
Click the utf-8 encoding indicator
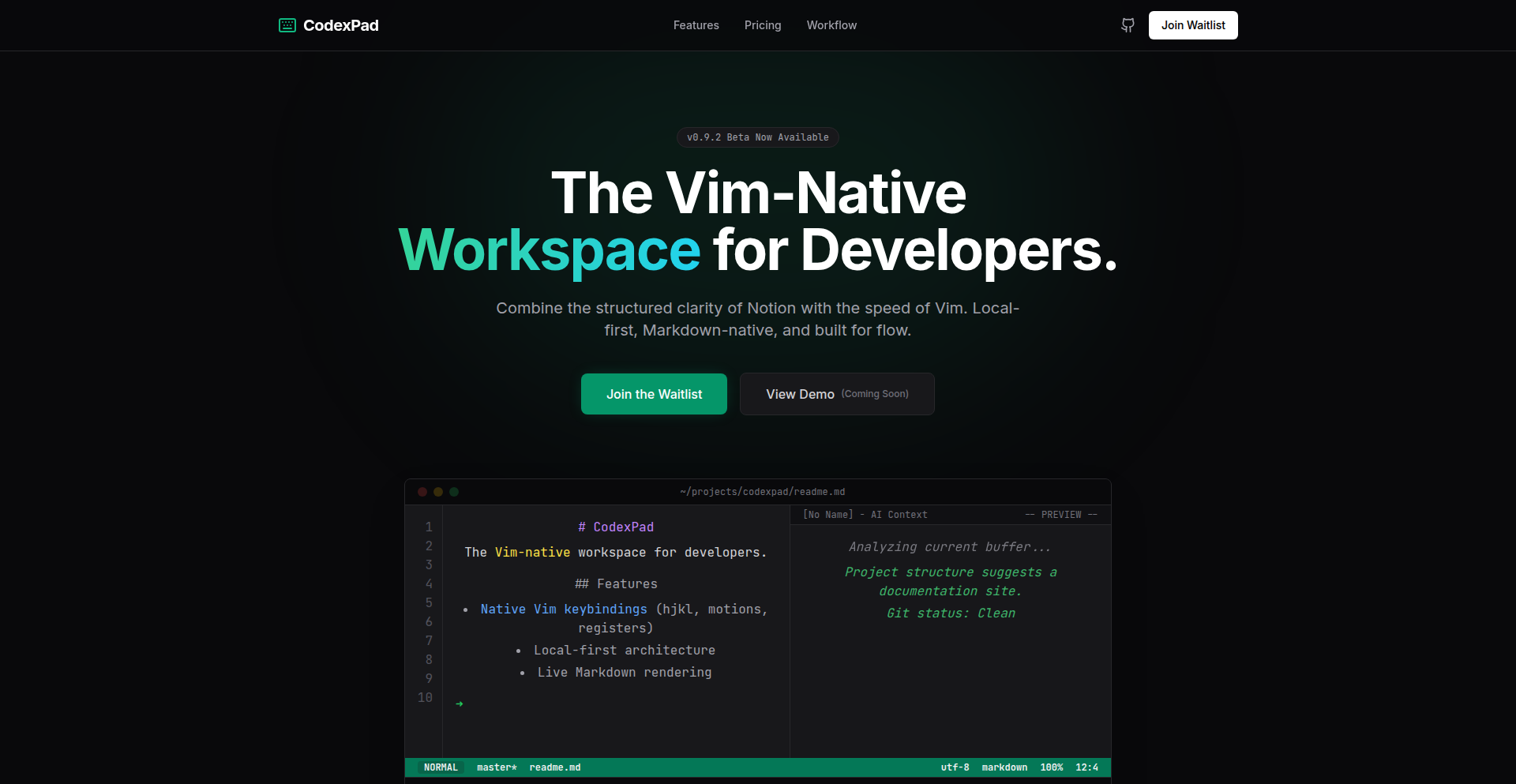point(955,767)
